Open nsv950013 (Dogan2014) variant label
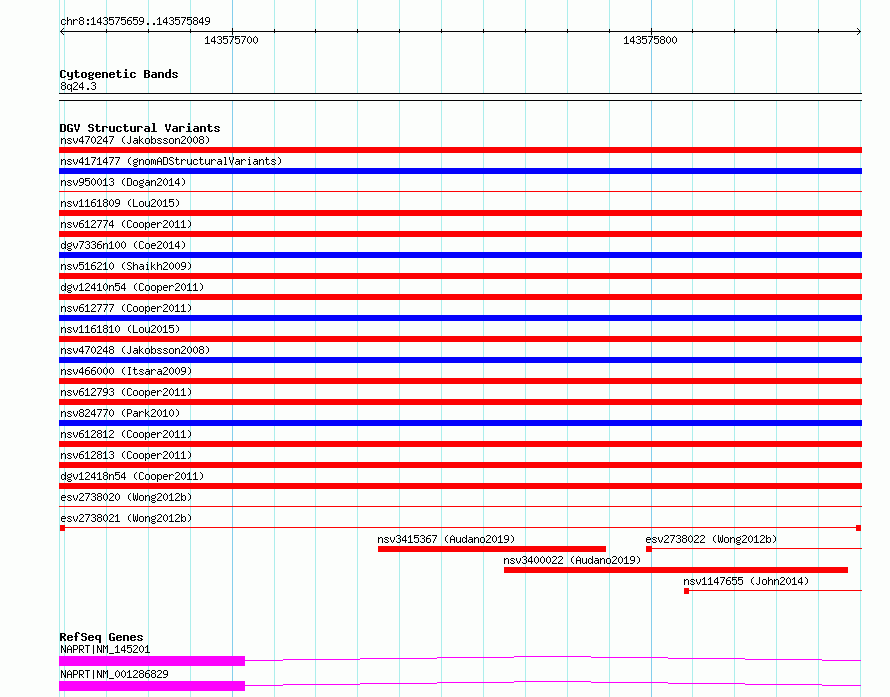This screenshot has height=697, width=890. point(123,182)
